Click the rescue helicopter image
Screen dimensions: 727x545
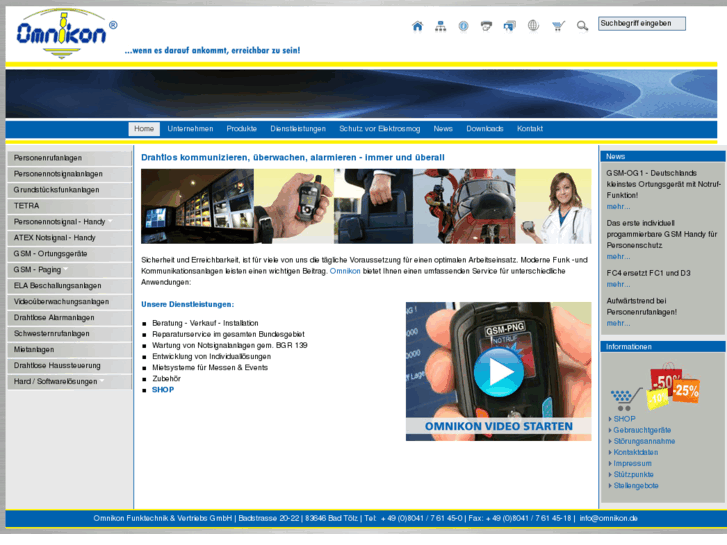point(464,206)
